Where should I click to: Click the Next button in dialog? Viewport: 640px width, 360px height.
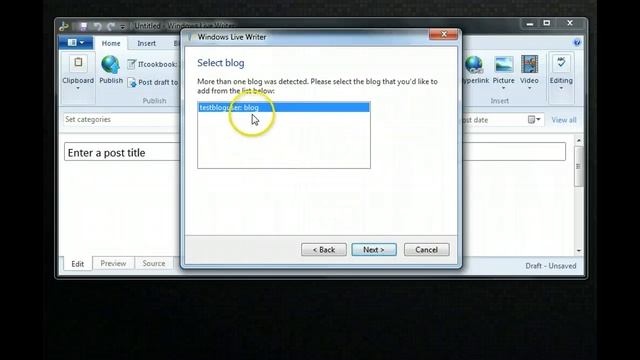[374, 249]
